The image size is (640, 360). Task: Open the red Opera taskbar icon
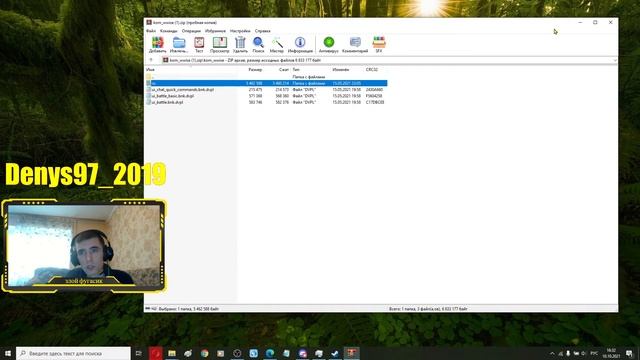[x=156, y=353]
